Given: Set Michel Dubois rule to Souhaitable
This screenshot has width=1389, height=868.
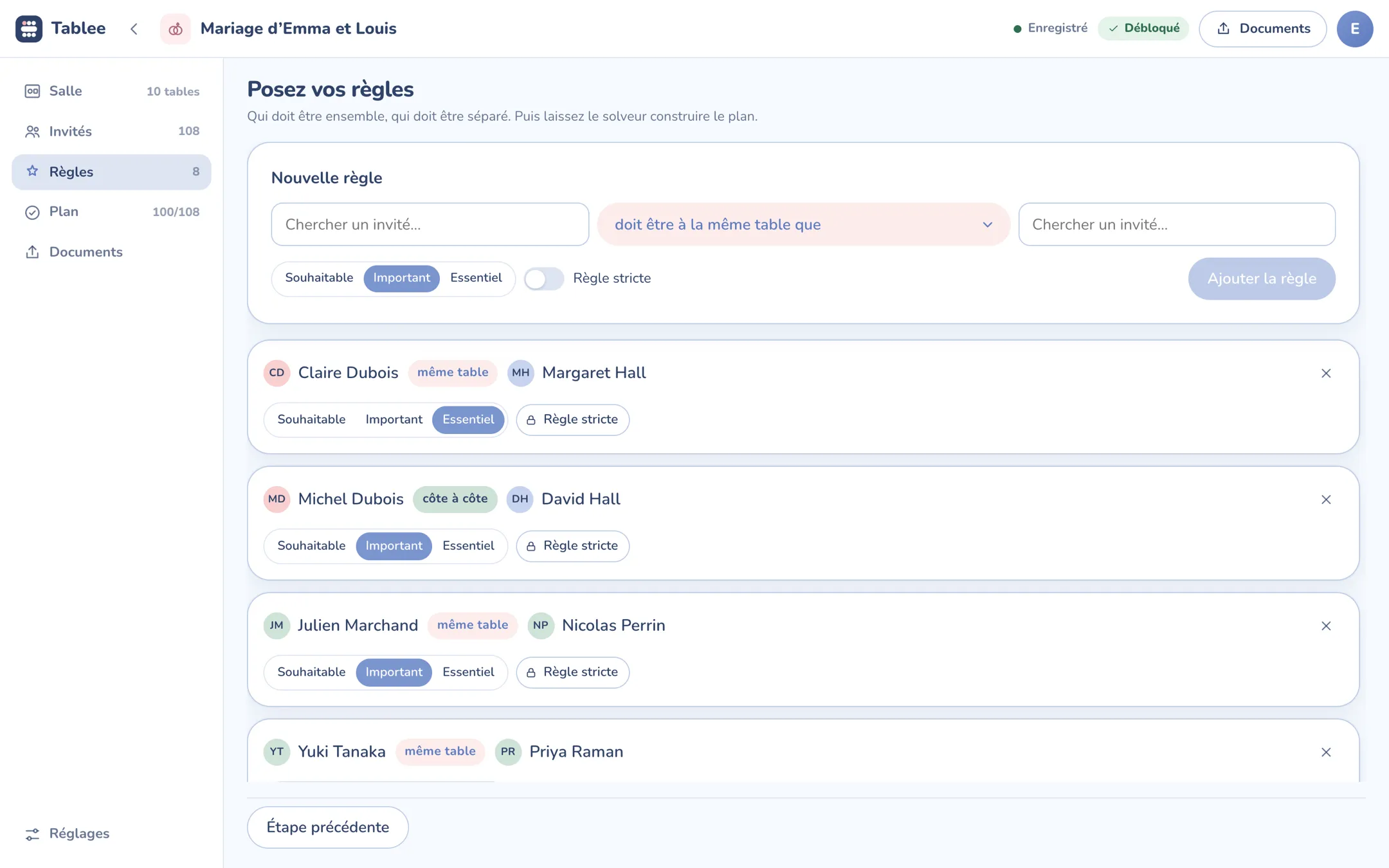Looking at the screenshot, I should coord(311,546).
